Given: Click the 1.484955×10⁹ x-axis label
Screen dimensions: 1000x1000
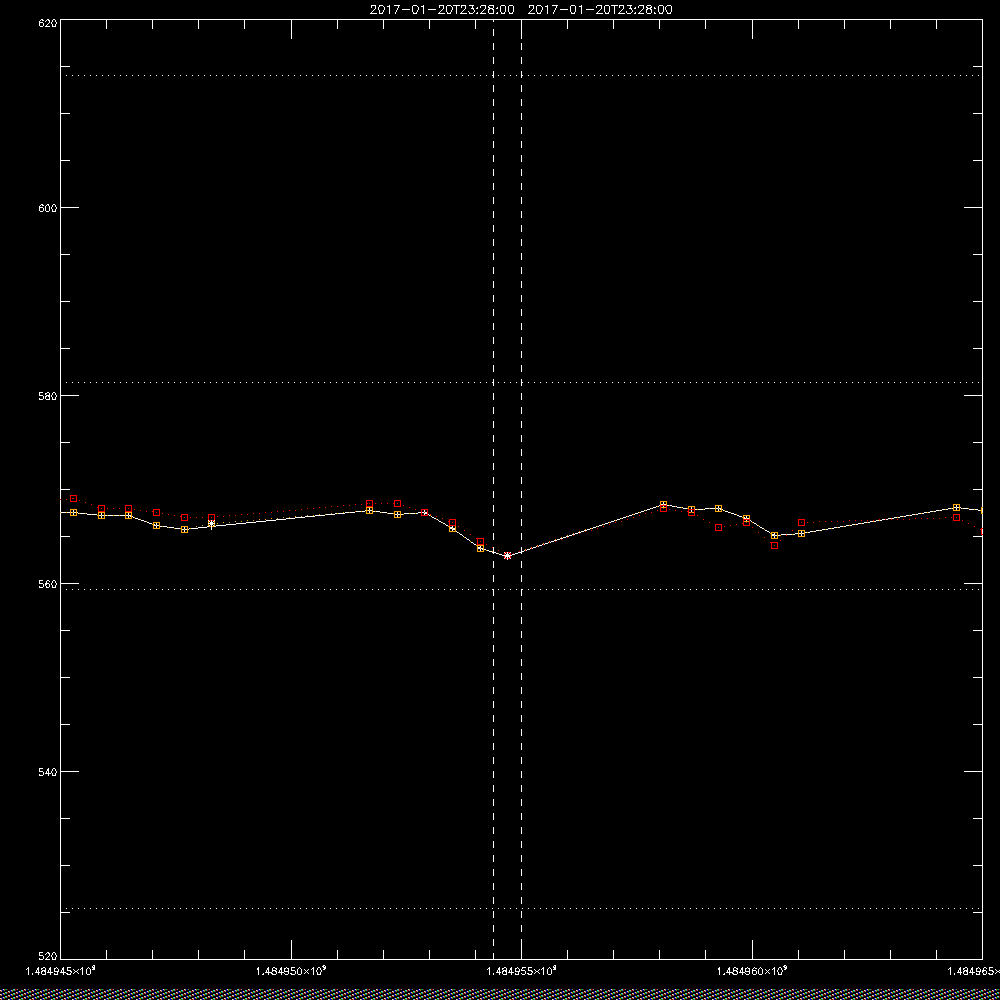Looking at the screenshot, I should click(522, 971).
